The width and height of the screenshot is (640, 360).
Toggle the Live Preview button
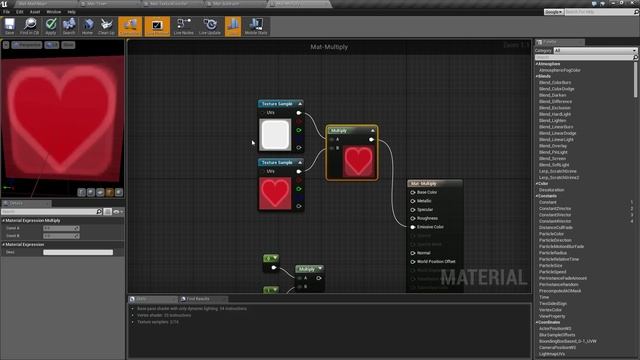pos(157,26)
